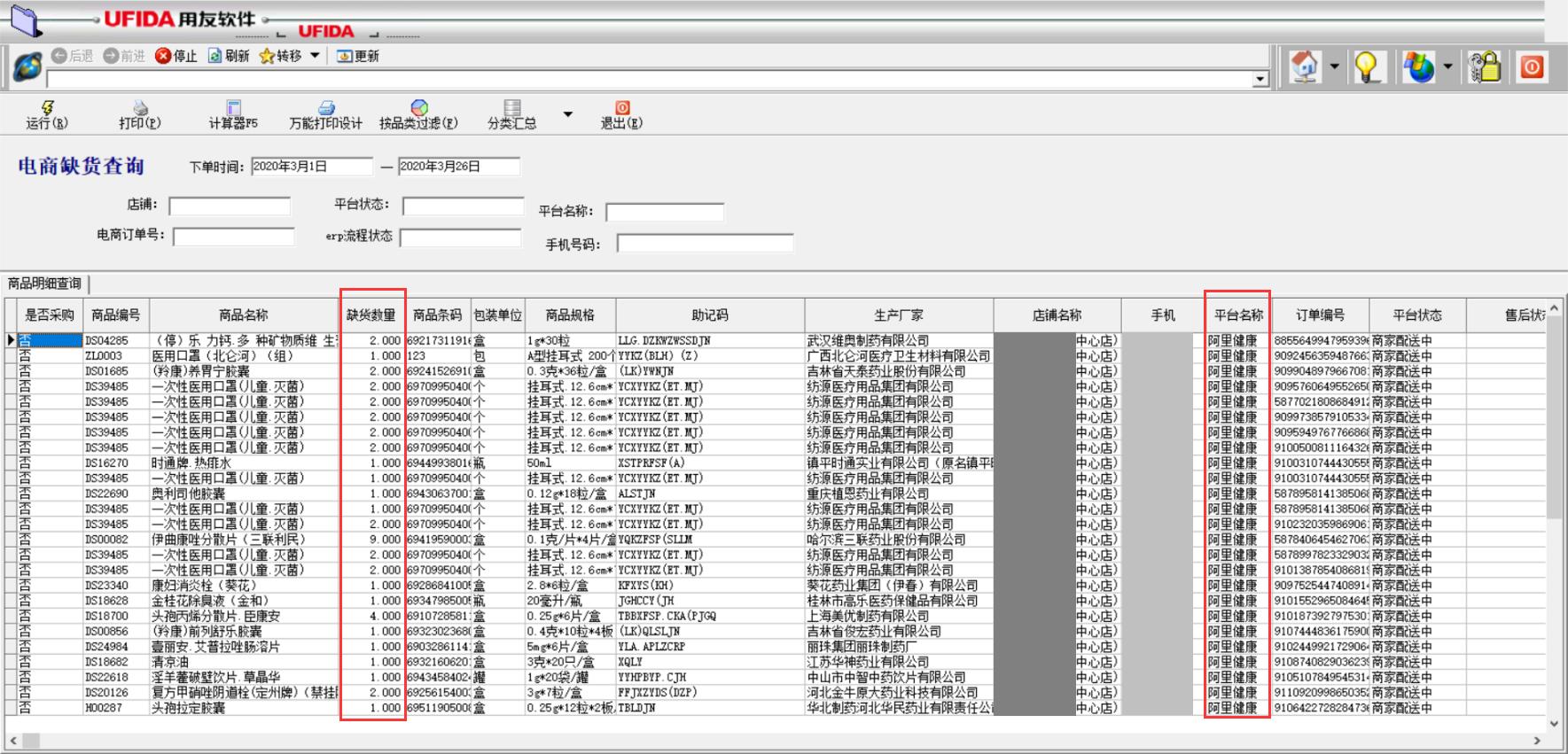Click product name 奥利司他胶囊
This screenshot has width=1568, height=754.
click(188, 494)
